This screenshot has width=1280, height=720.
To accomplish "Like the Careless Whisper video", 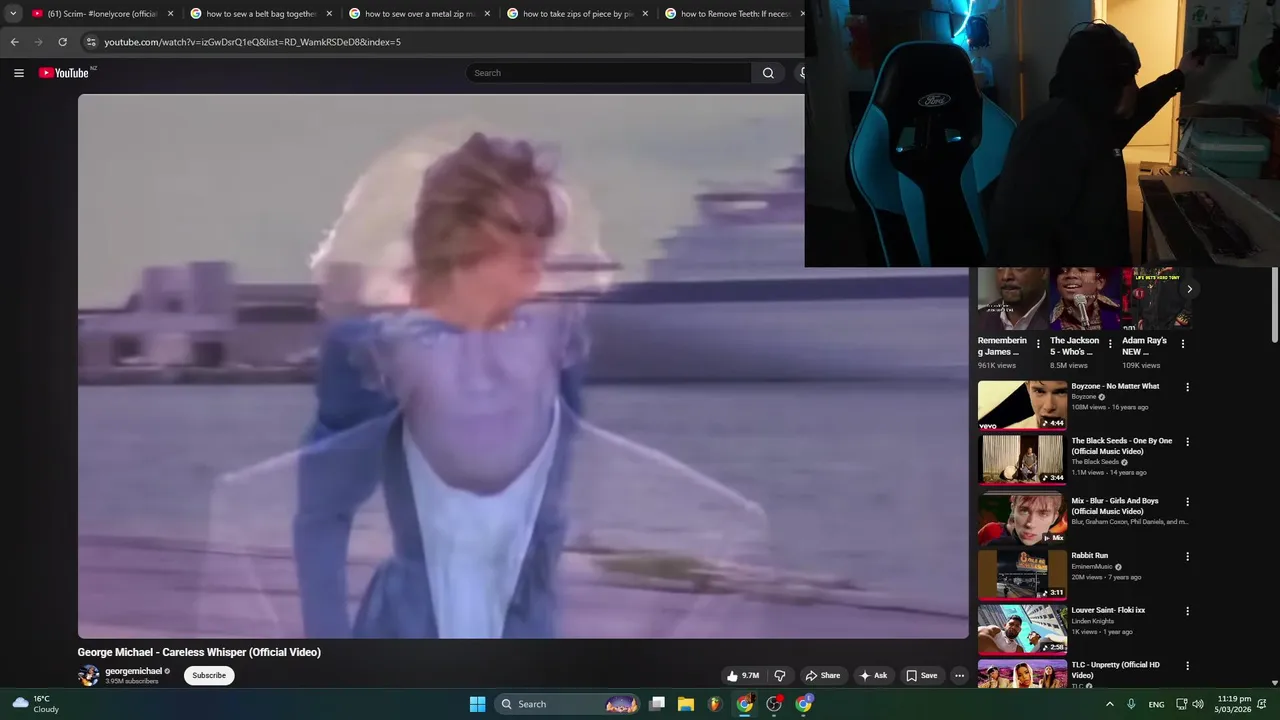I will coord(742,676).
